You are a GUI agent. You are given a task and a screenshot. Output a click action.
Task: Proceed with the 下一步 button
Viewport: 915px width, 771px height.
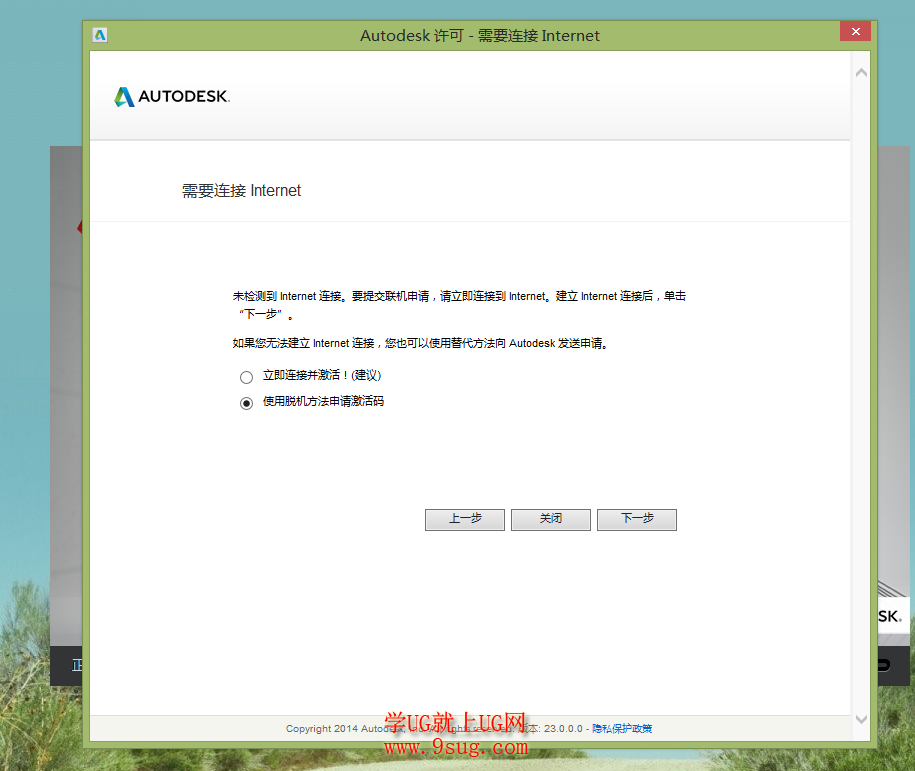pos(637,519)
